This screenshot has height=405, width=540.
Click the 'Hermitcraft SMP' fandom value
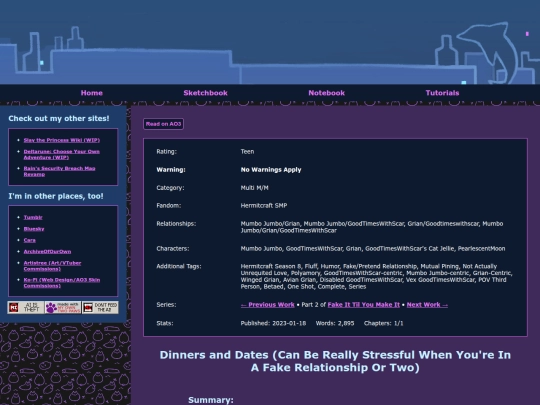click(264, 206)
